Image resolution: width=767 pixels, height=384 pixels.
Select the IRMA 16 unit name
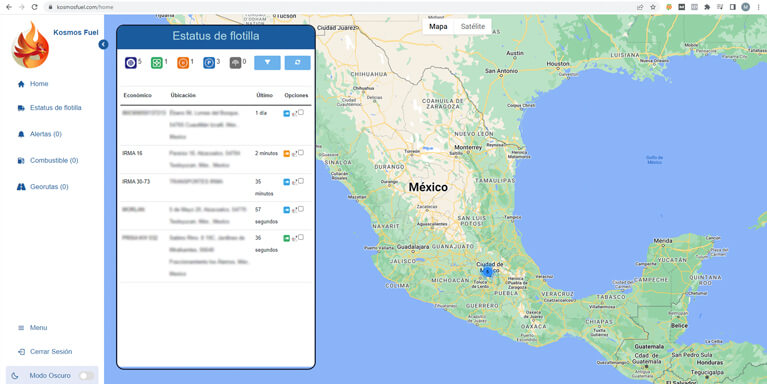(x=132, y=153)
